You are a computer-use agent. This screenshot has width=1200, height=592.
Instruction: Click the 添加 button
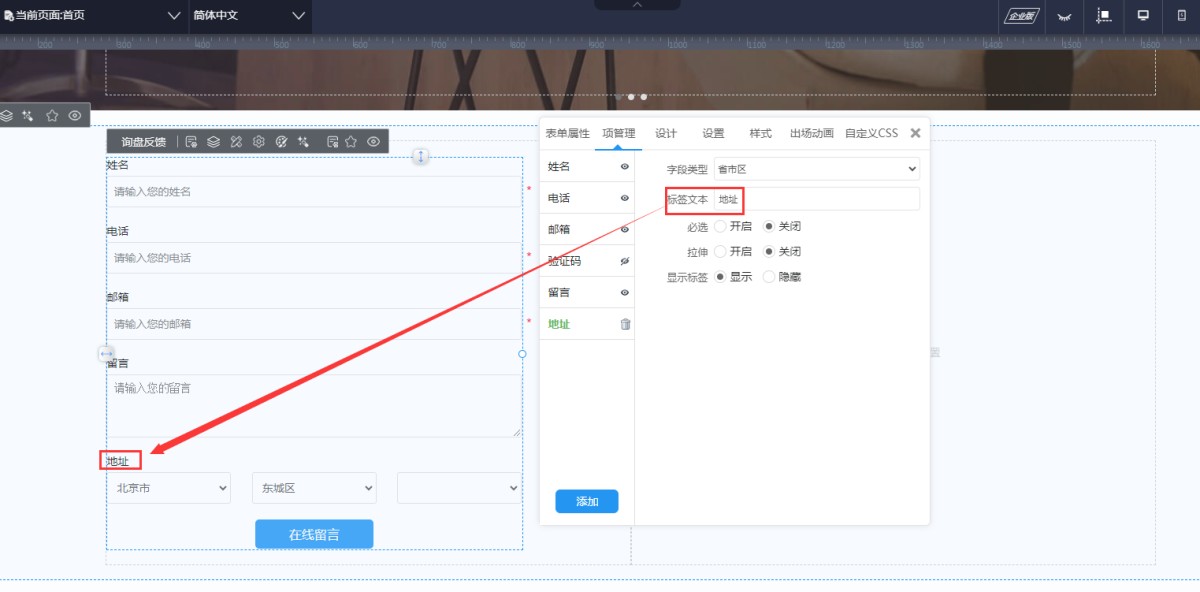(x=587, y=501)
